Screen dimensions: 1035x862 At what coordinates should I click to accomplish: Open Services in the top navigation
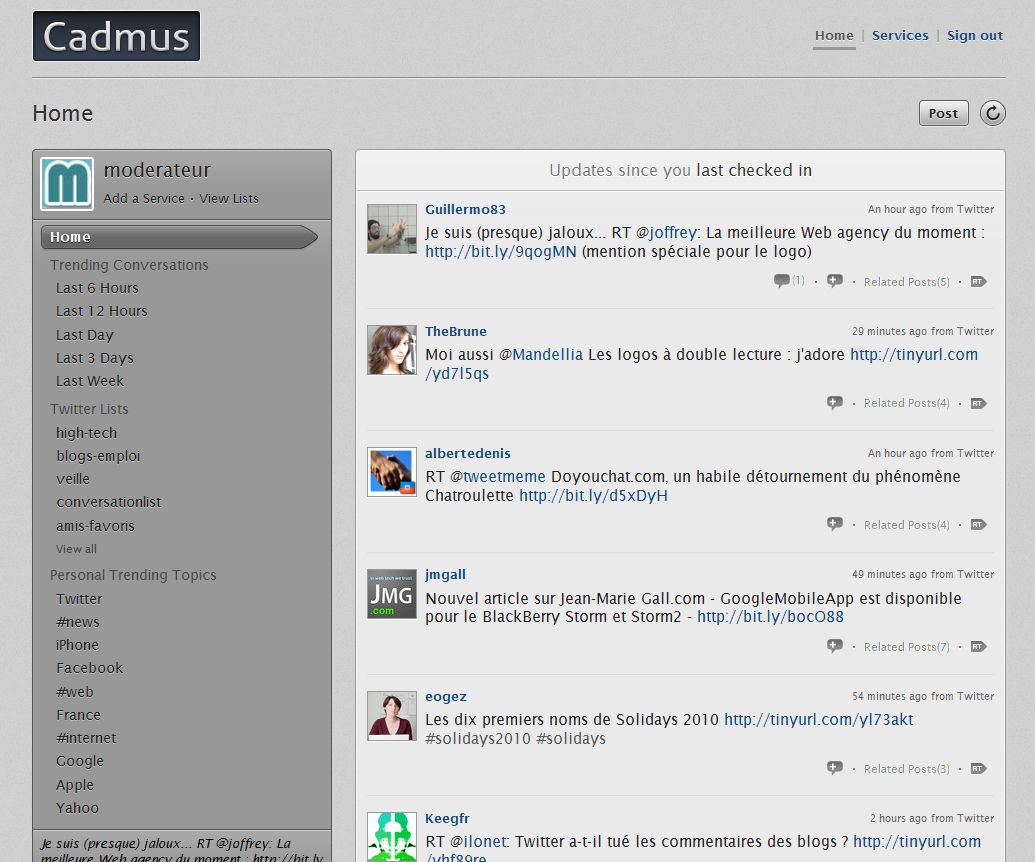click(900, 36)
